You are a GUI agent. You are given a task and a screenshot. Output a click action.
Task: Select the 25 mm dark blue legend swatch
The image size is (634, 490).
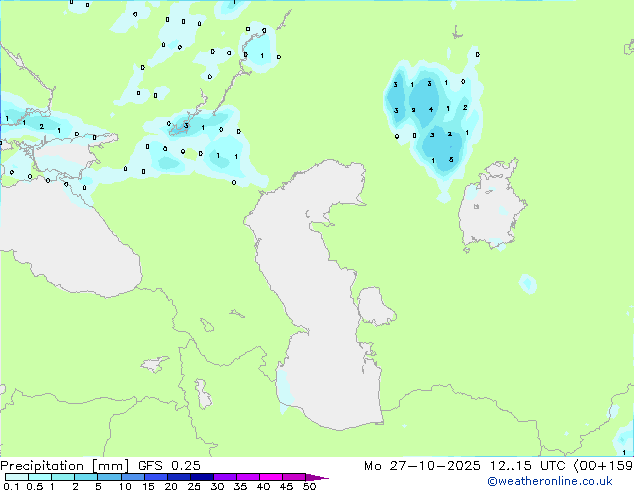click(x=202, y=477)
